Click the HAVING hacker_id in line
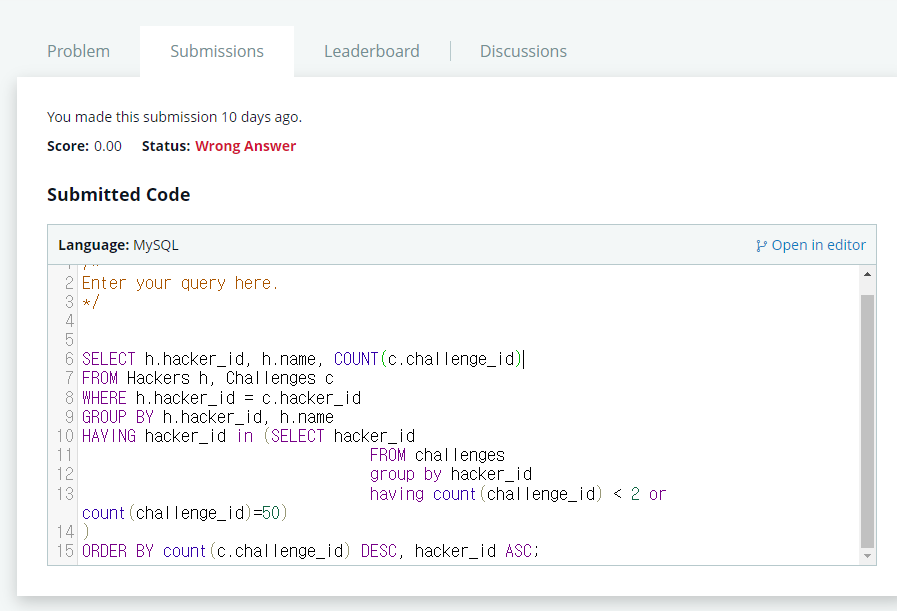Screen dimensions: 897x611 pyautogui.click(x=248, y=436)
